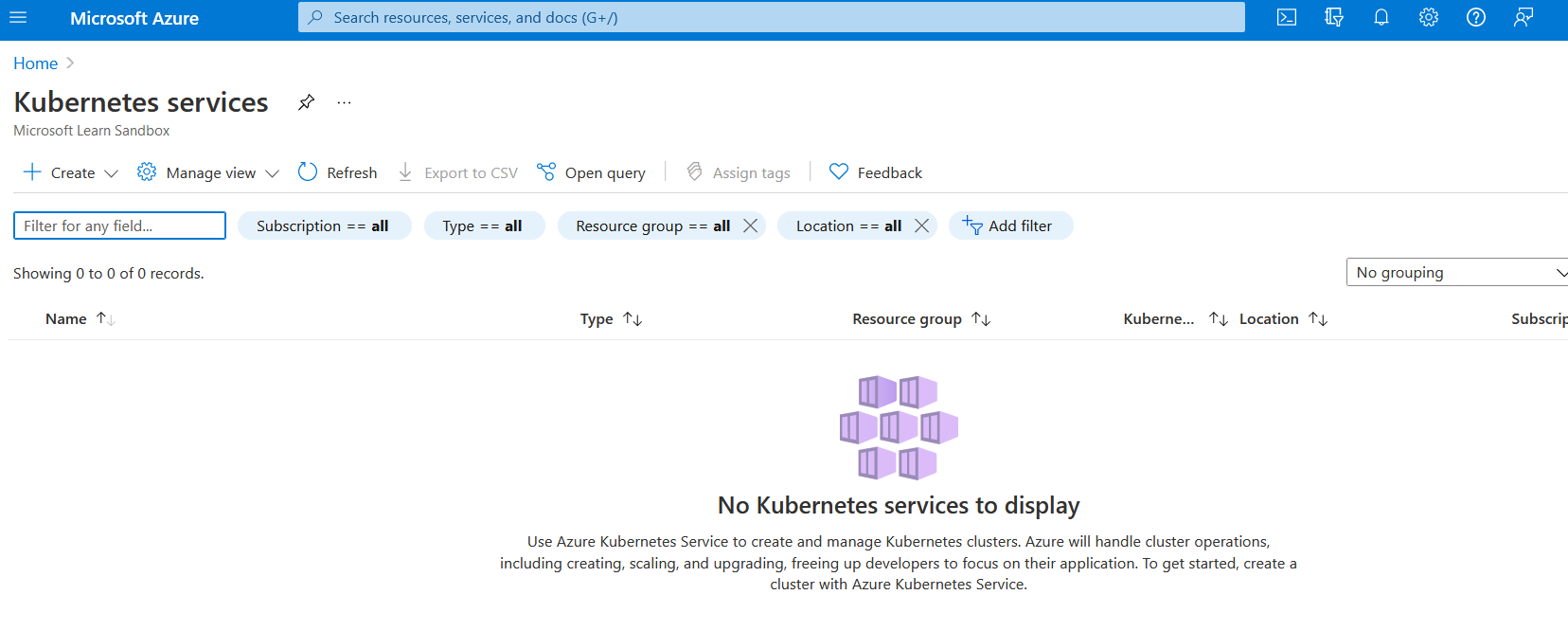The image size is (1568, 631).
Task: Click the Open query graph icon
Action: pyautogui.click(x=546, y=171)
